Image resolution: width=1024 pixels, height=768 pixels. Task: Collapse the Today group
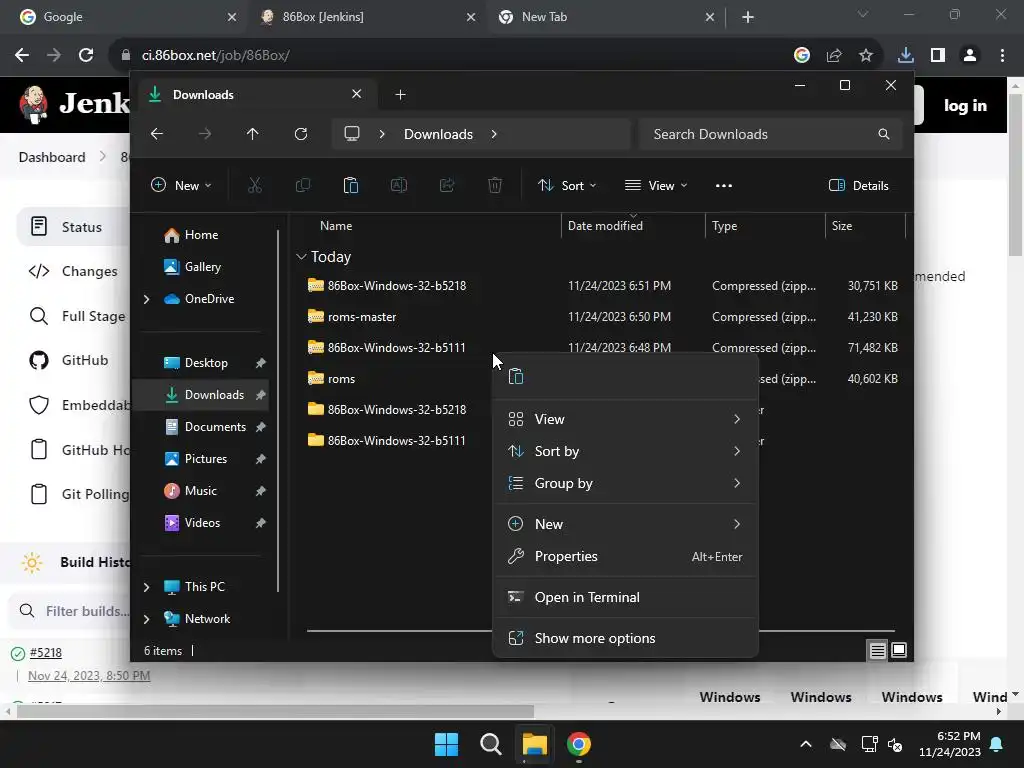click(301, 257)
